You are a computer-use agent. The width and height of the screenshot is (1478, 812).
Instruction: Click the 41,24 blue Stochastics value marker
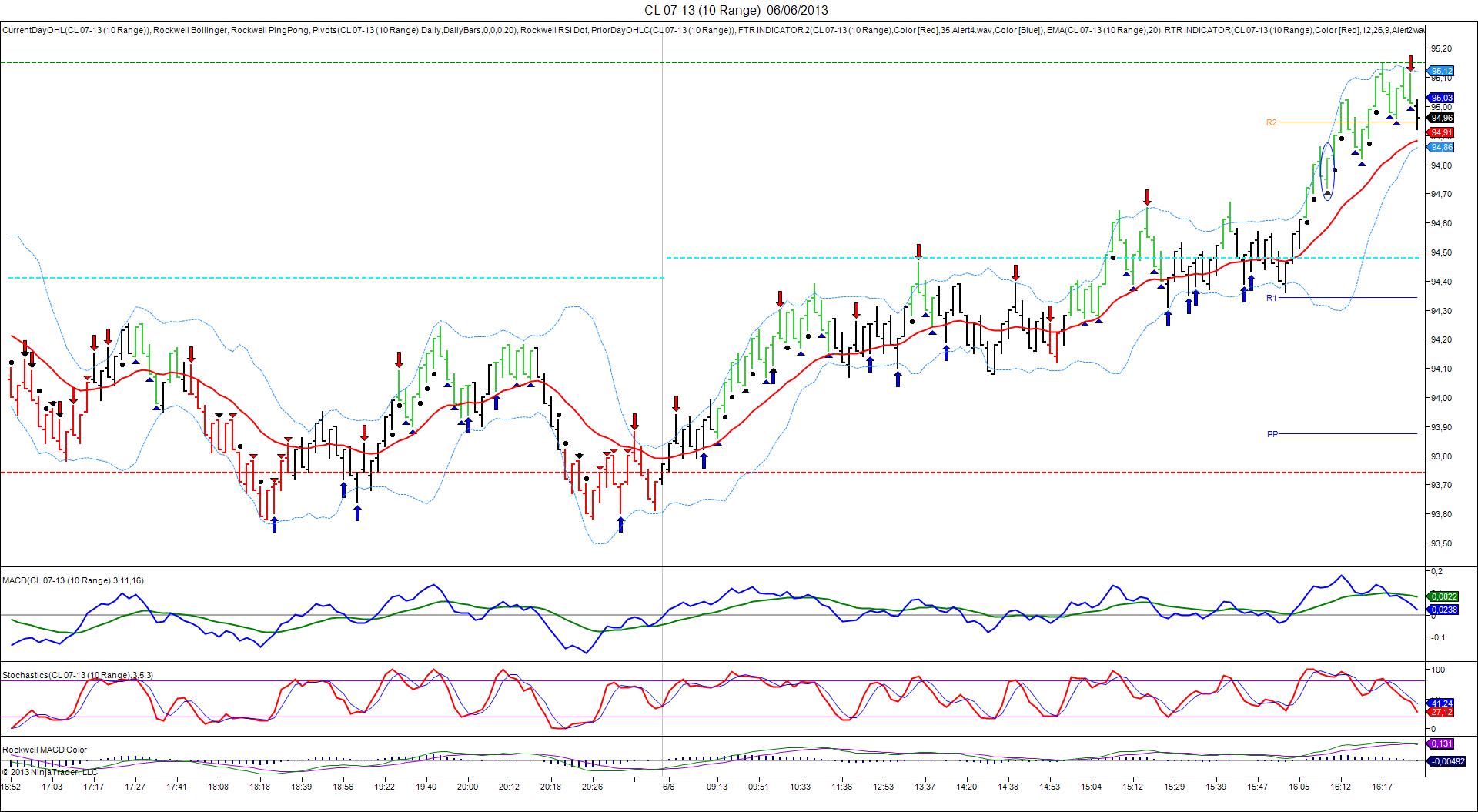tap(1441, 703)
